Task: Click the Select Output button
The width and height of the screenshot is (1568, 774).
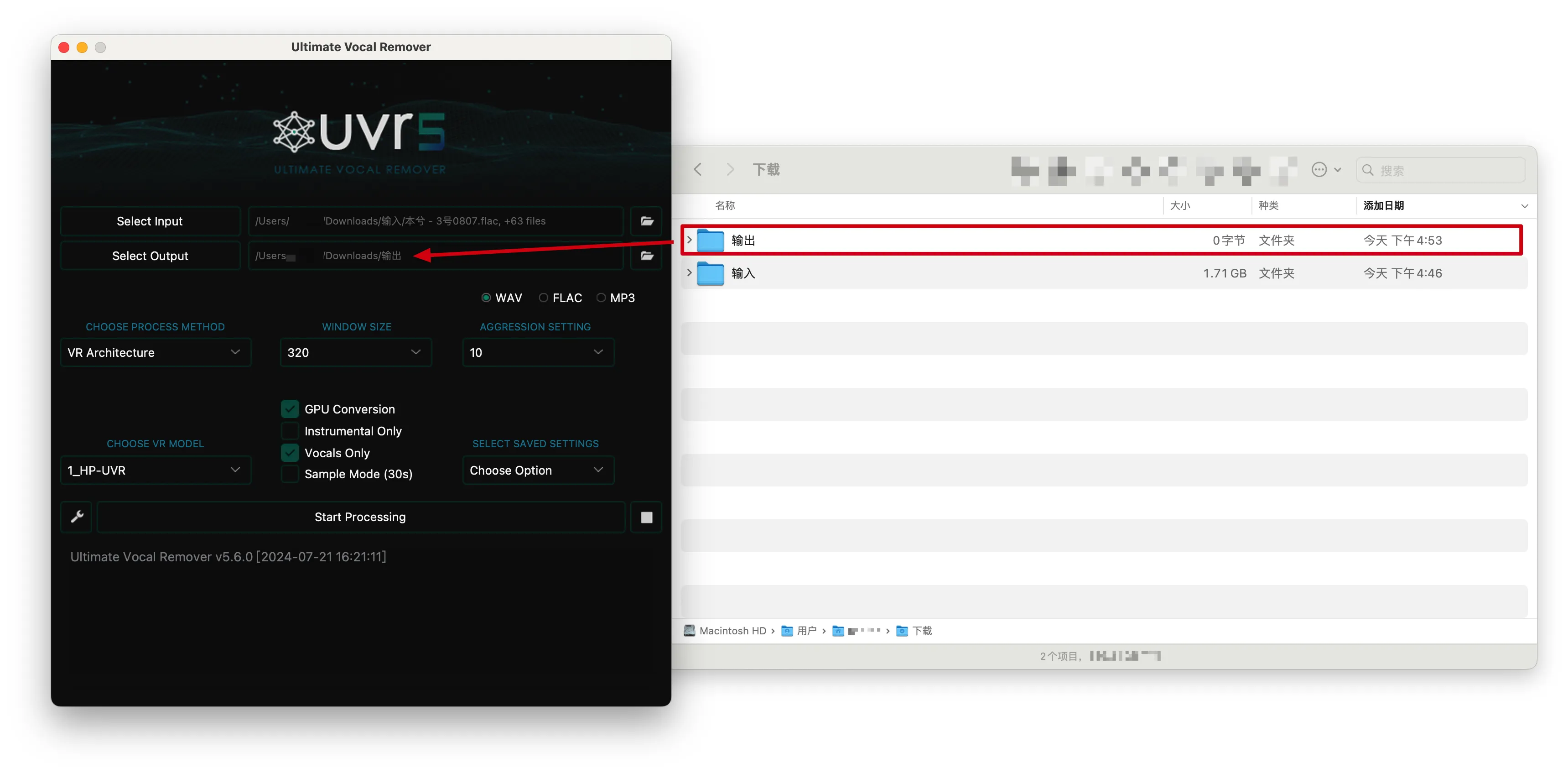Action: 151,256
